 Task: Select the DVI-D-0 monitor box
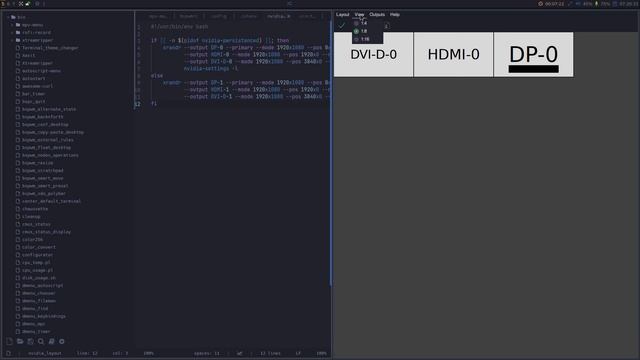pyautogui.click(x=373, y=54)
